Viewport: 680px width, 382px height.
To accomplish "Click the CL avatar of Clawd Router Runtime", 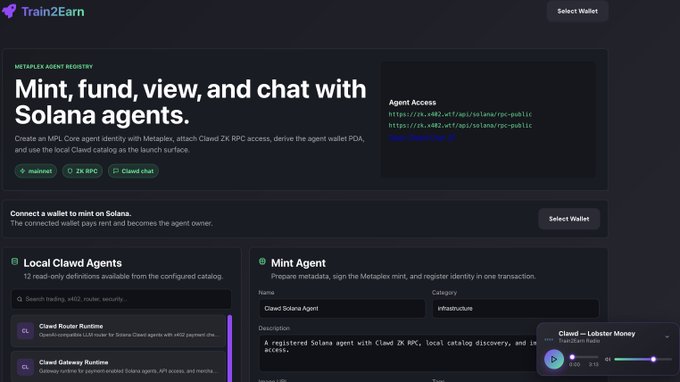I will point(25,331).
